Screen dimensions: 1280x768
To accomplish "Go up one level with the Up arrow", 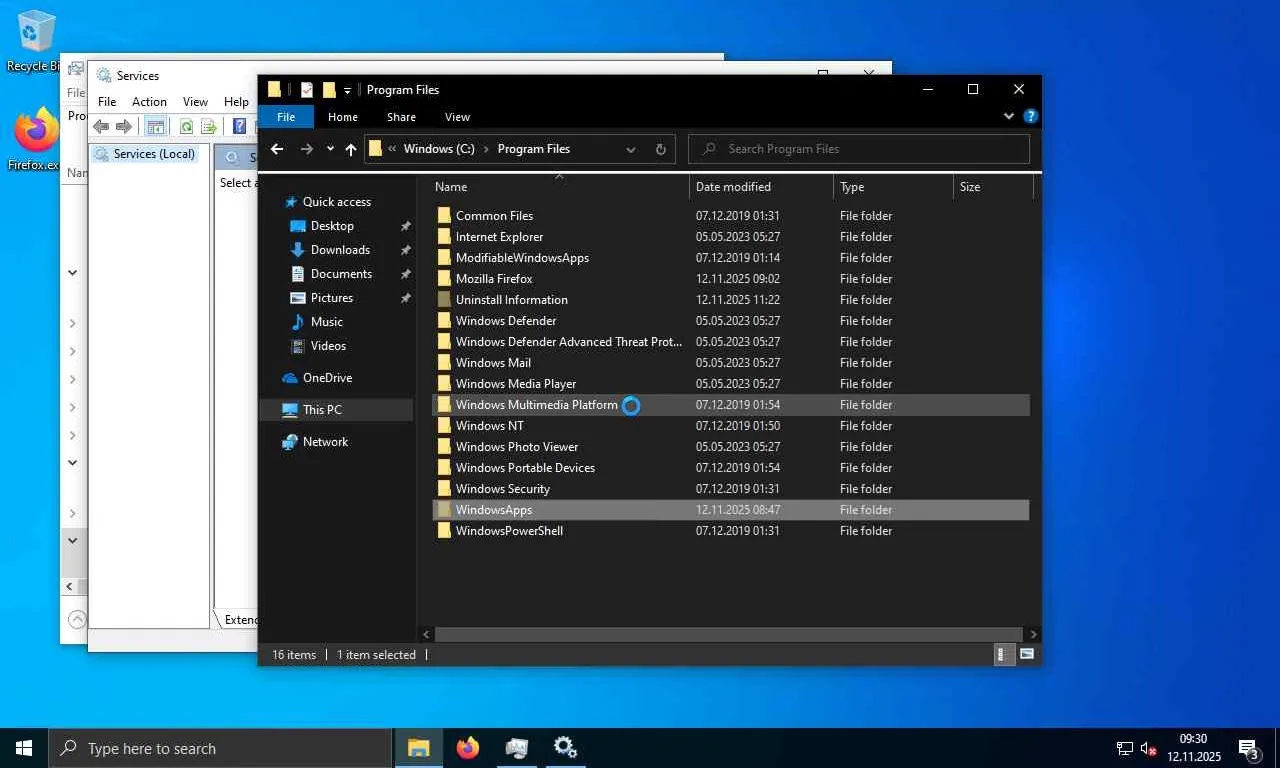I will click(x=351, y=149).
